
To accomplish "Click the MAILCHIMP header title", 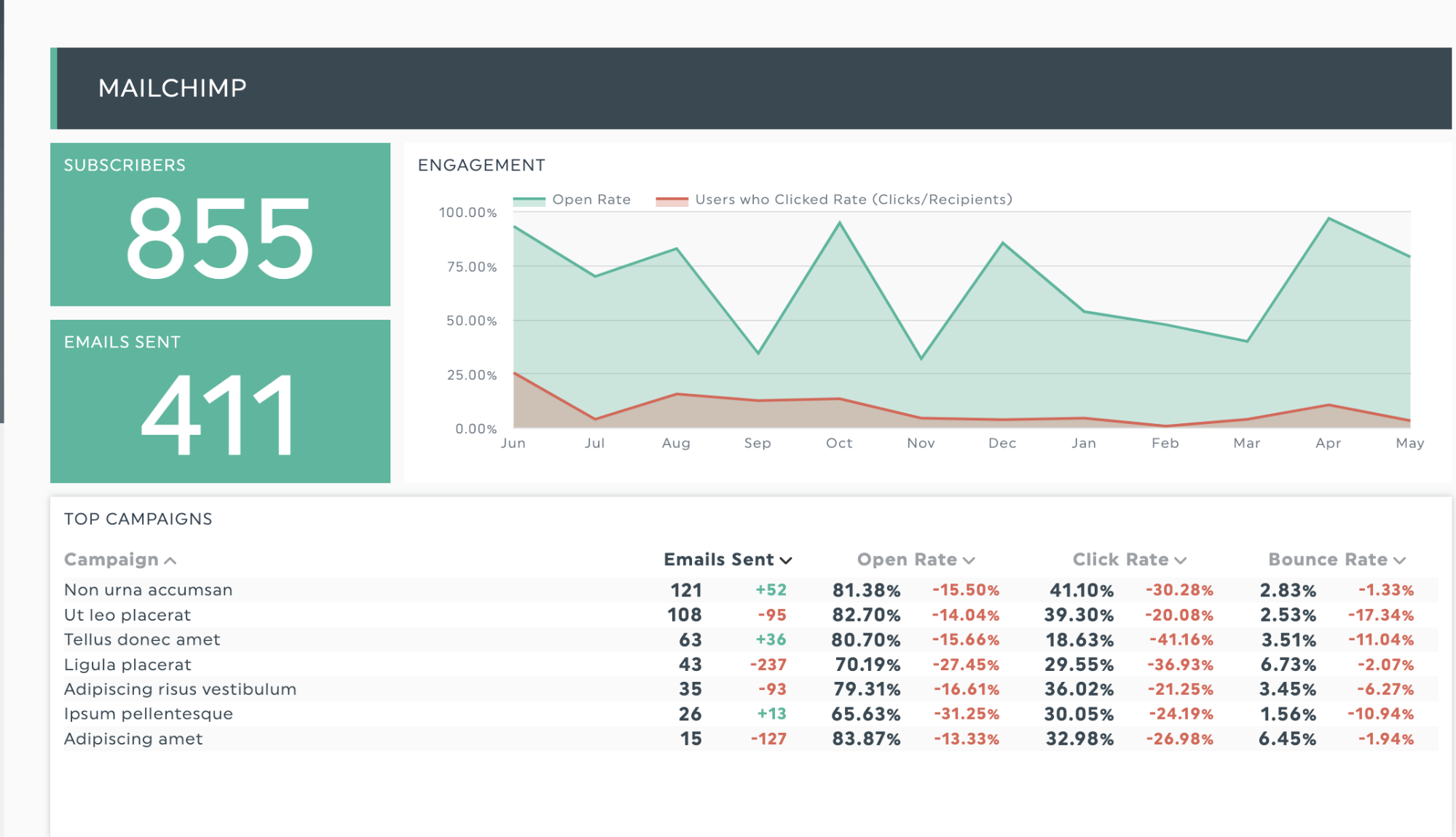I will [x=173, y=88].
